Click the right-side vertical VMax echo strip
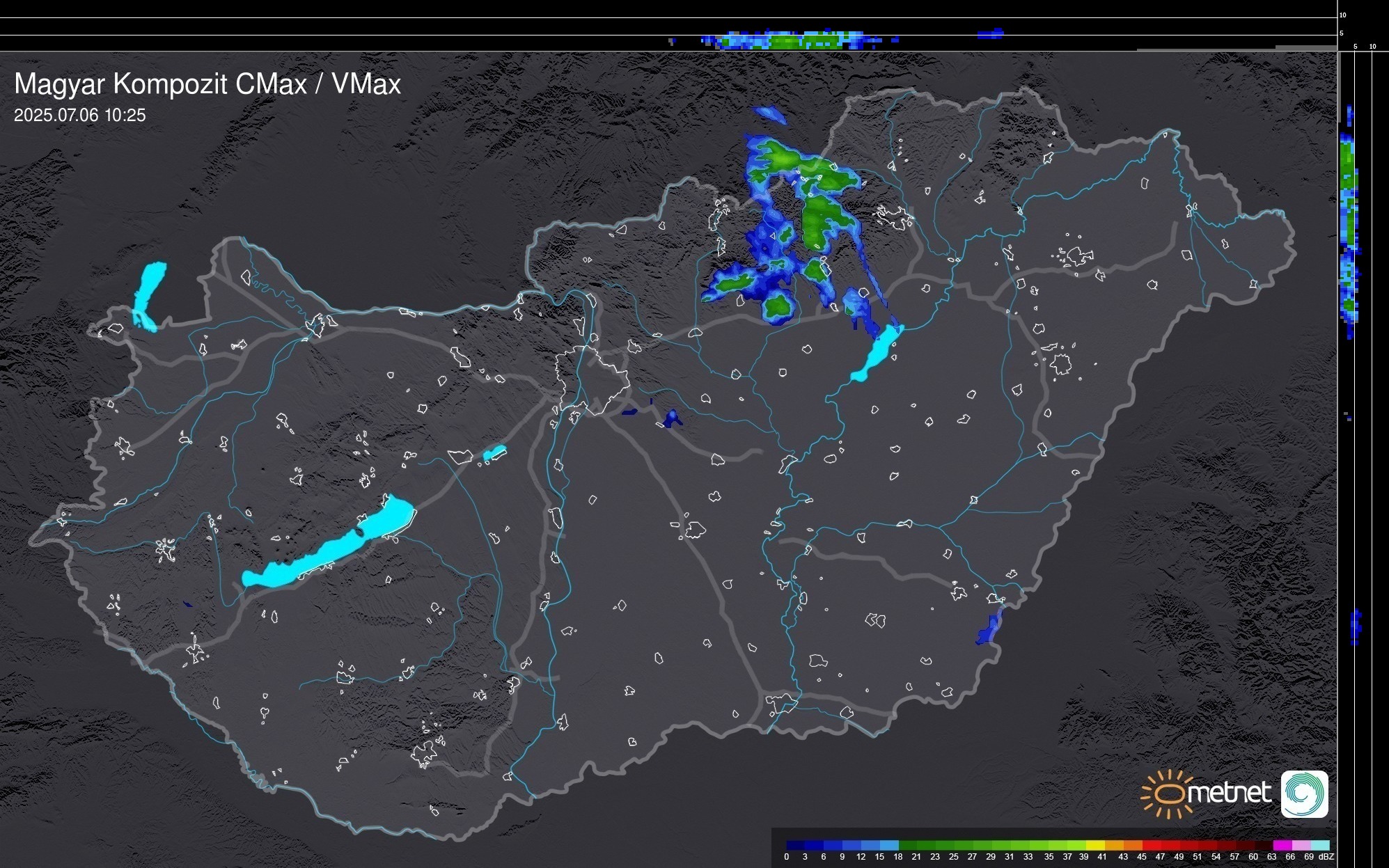 [x=1349, y=209]
